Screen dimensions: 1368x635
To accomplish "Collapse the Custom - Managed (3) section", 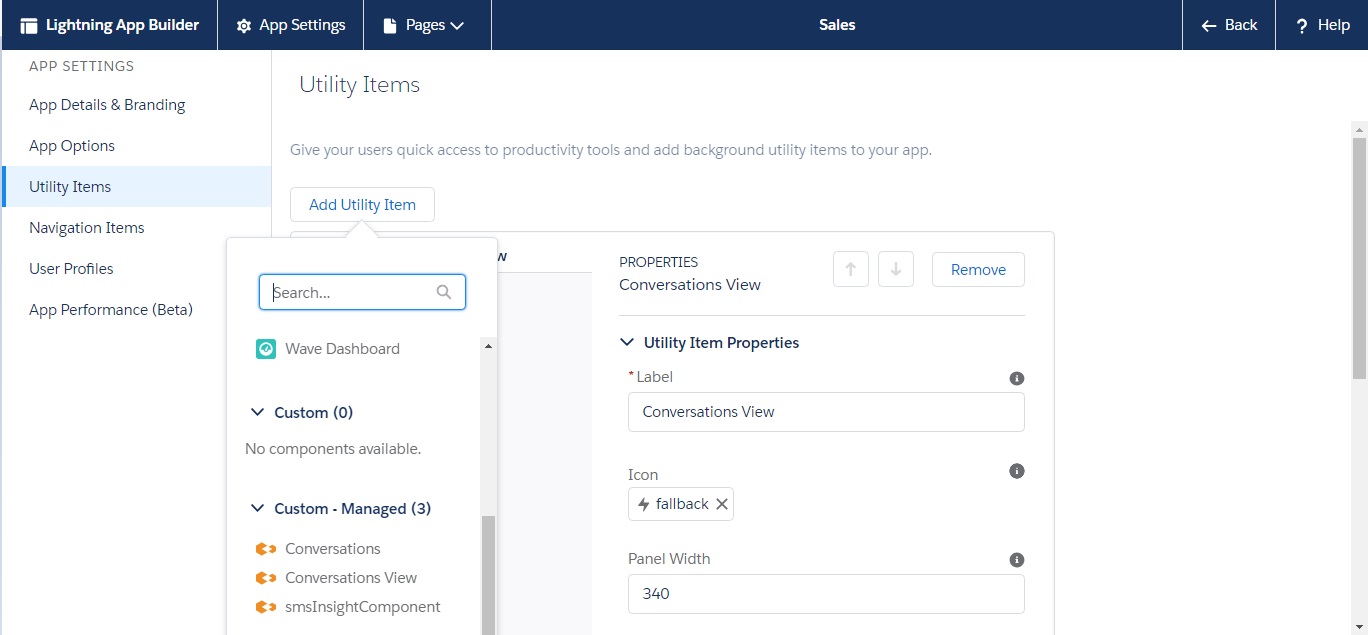I will click(257, 508).
